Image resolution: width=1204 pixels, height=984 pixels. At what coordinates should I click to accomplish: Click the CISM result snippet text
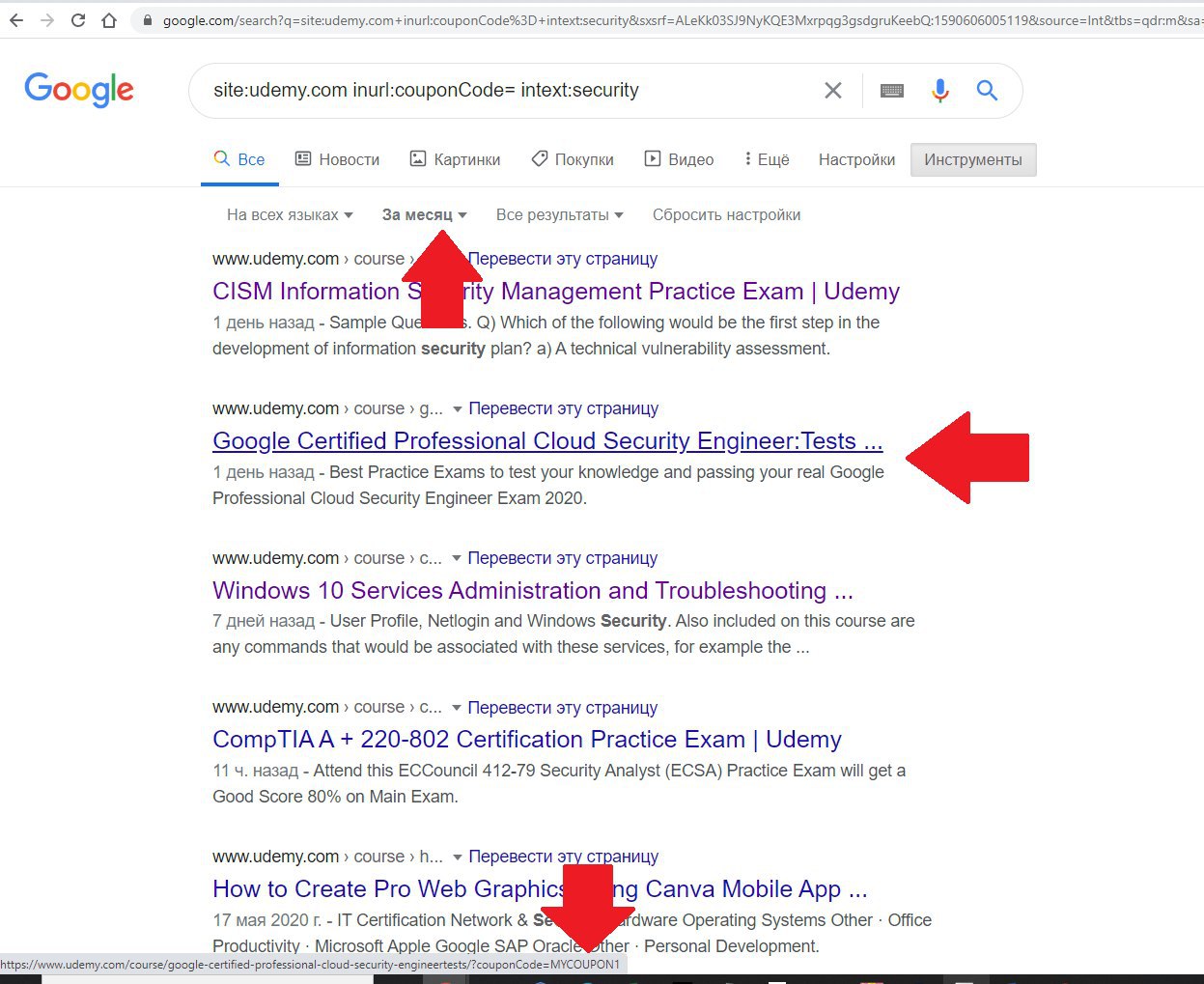click(546, 335)
